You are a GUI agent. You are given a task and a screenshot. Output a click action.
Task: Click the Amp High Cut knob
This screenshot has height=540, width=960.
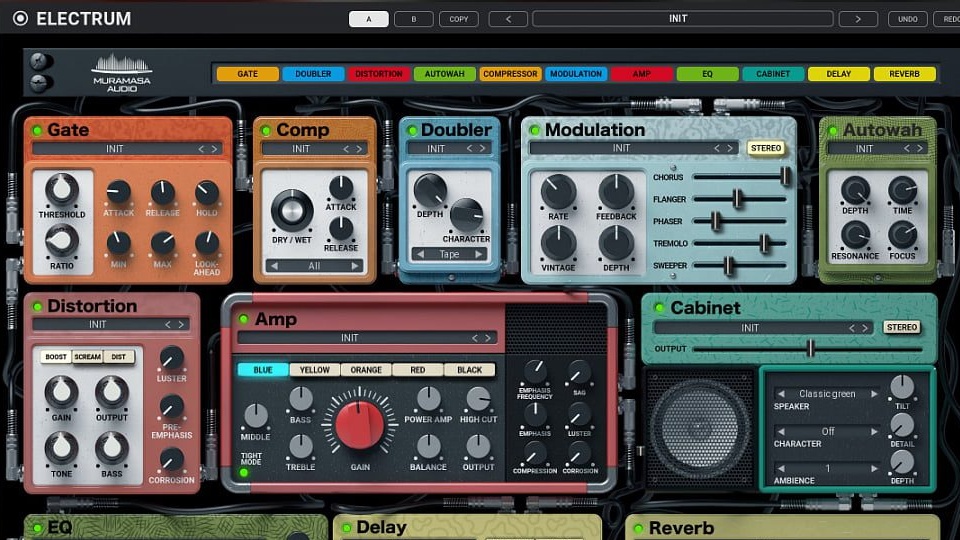point(478,399)
